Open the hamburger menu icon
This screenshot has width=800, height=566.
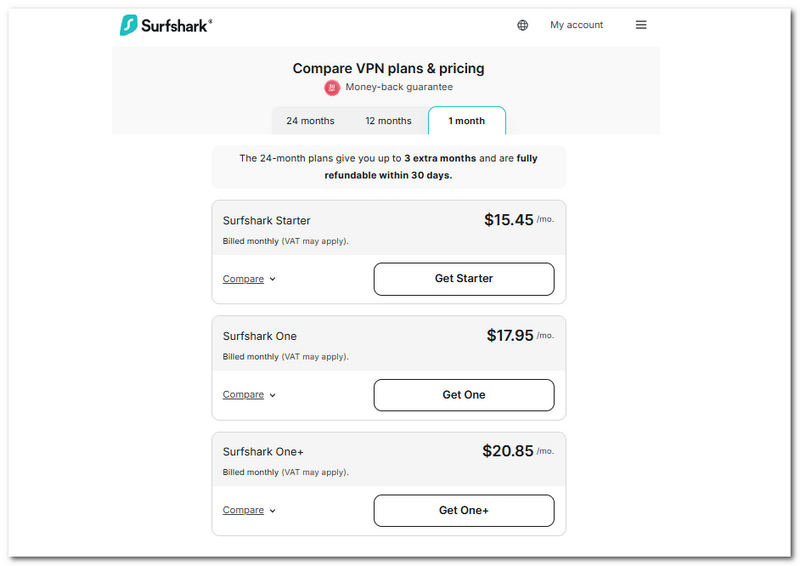point(641,25)
